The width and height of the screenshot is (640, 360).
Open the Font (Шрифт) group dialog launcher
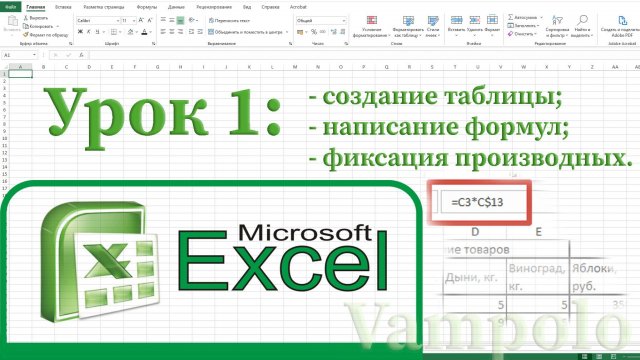pos(153,43)
